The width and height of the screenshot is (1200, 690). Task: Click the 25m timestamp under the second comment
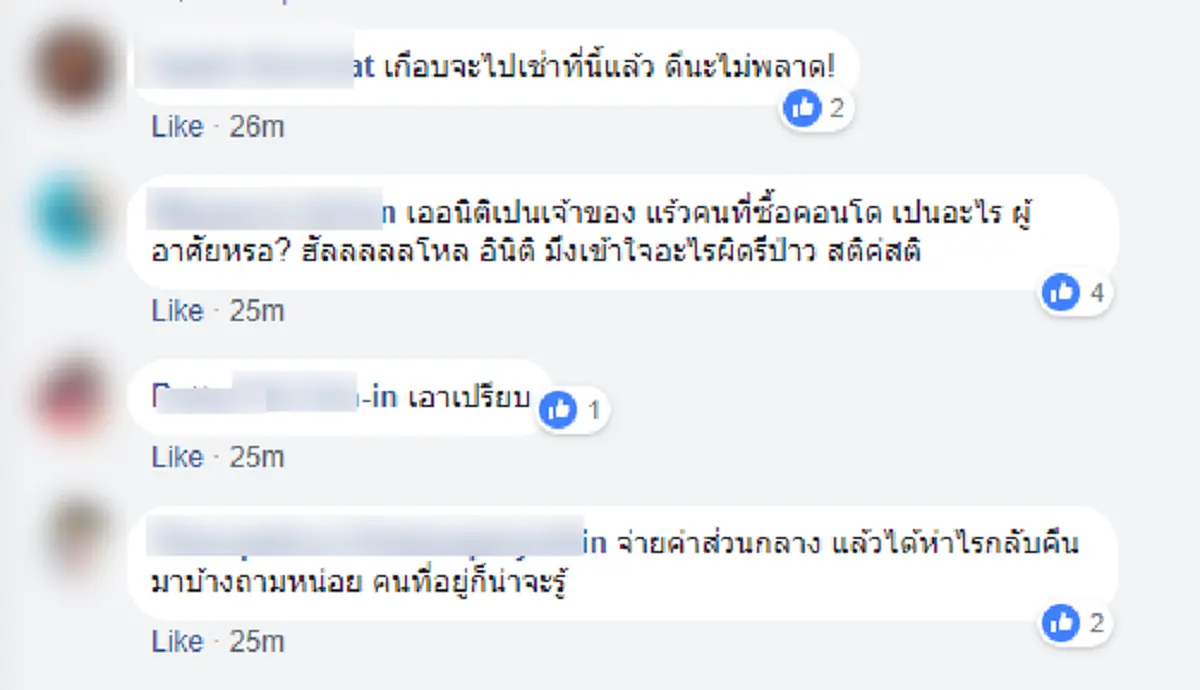257,310
